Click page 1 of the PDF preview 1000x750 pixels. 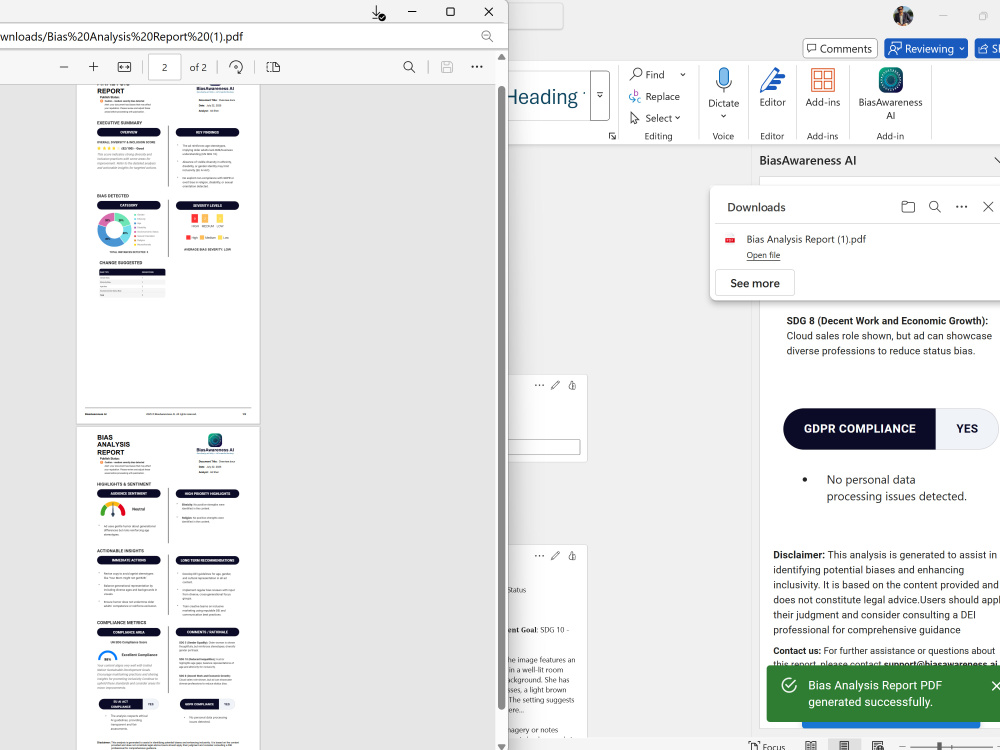tap(168, 253)
